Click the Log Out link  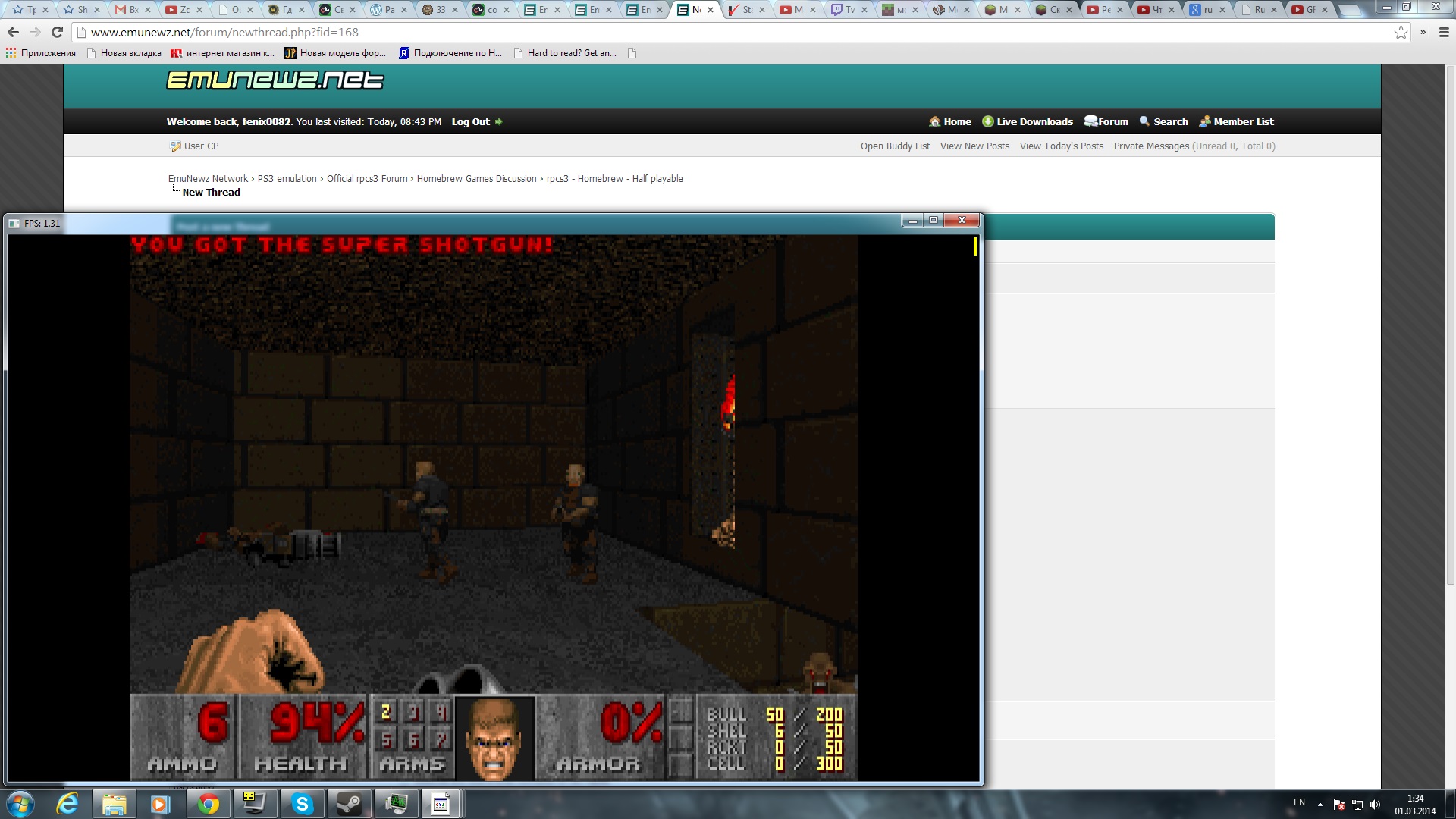pos(471,121)
